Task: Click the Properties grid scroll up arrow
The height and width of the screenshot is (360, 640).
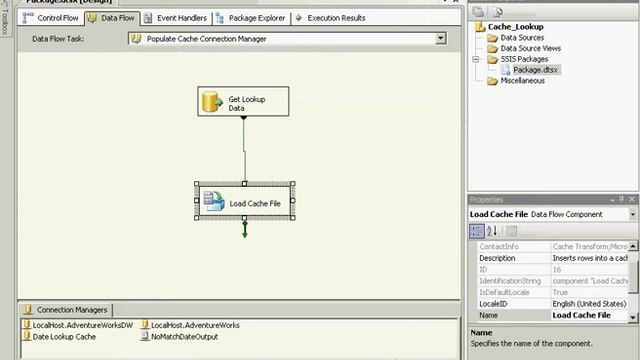Action: 633,246
